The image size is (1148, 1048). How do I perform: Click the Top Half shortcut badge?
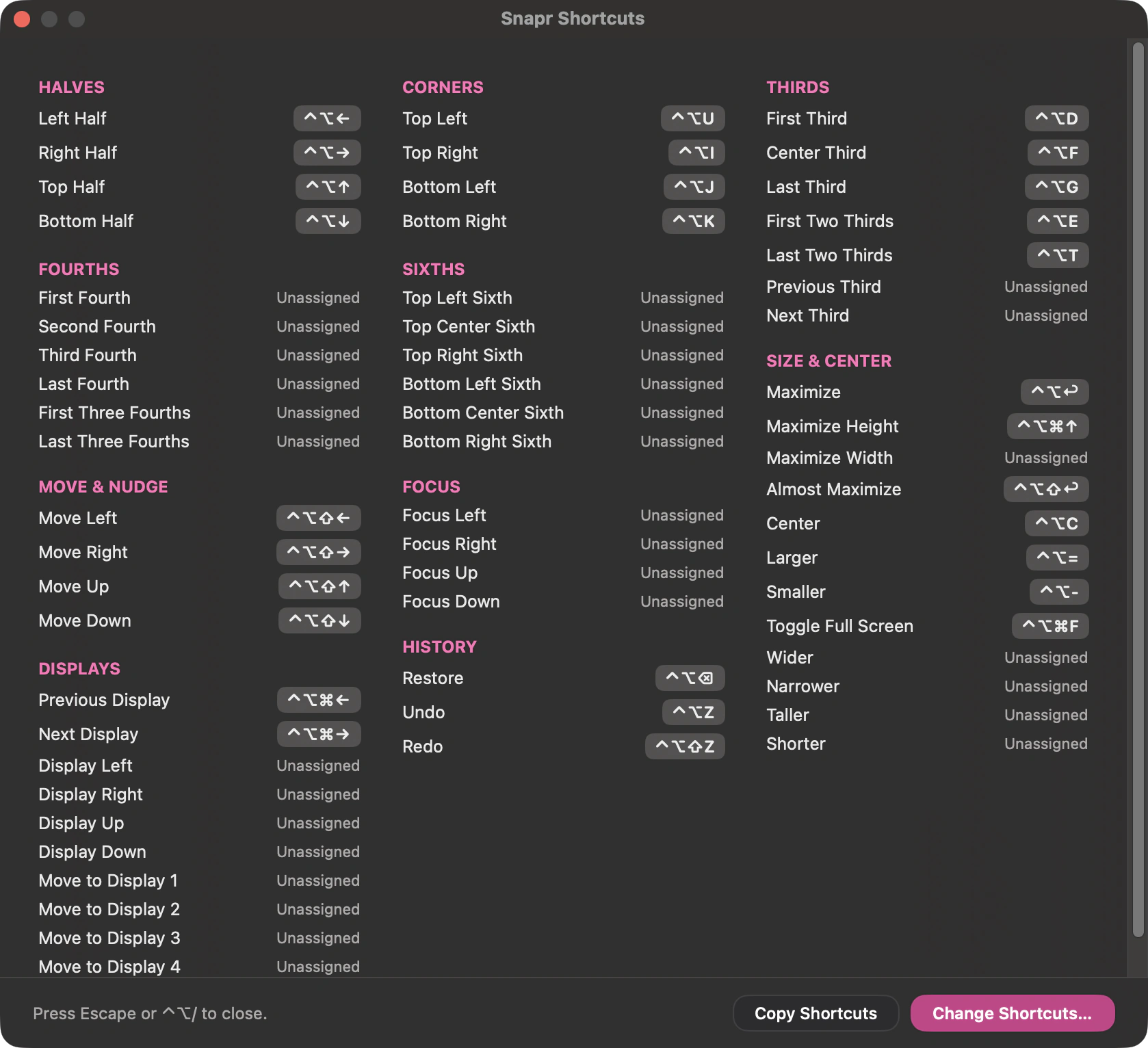[x=328, y=187]
